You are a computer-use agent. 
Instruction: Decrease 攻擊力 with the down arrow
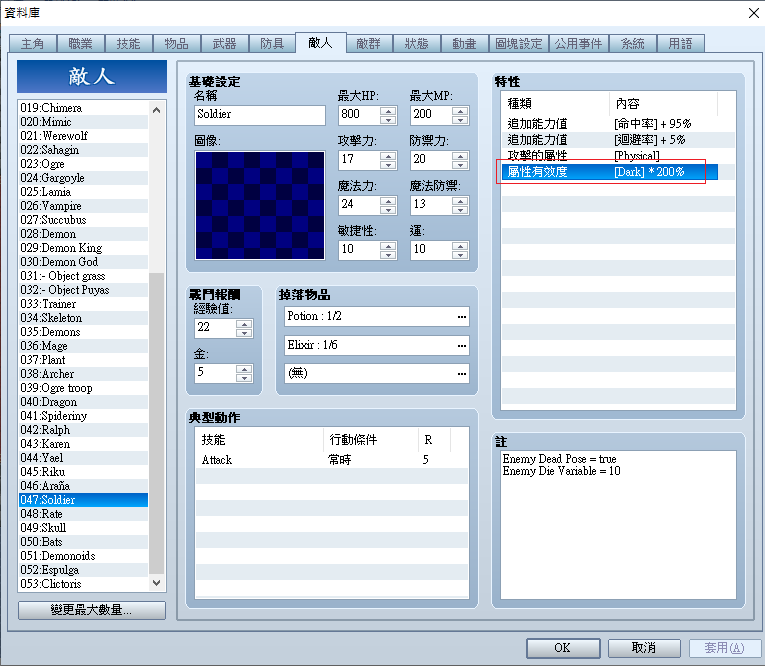click(388, 165)
